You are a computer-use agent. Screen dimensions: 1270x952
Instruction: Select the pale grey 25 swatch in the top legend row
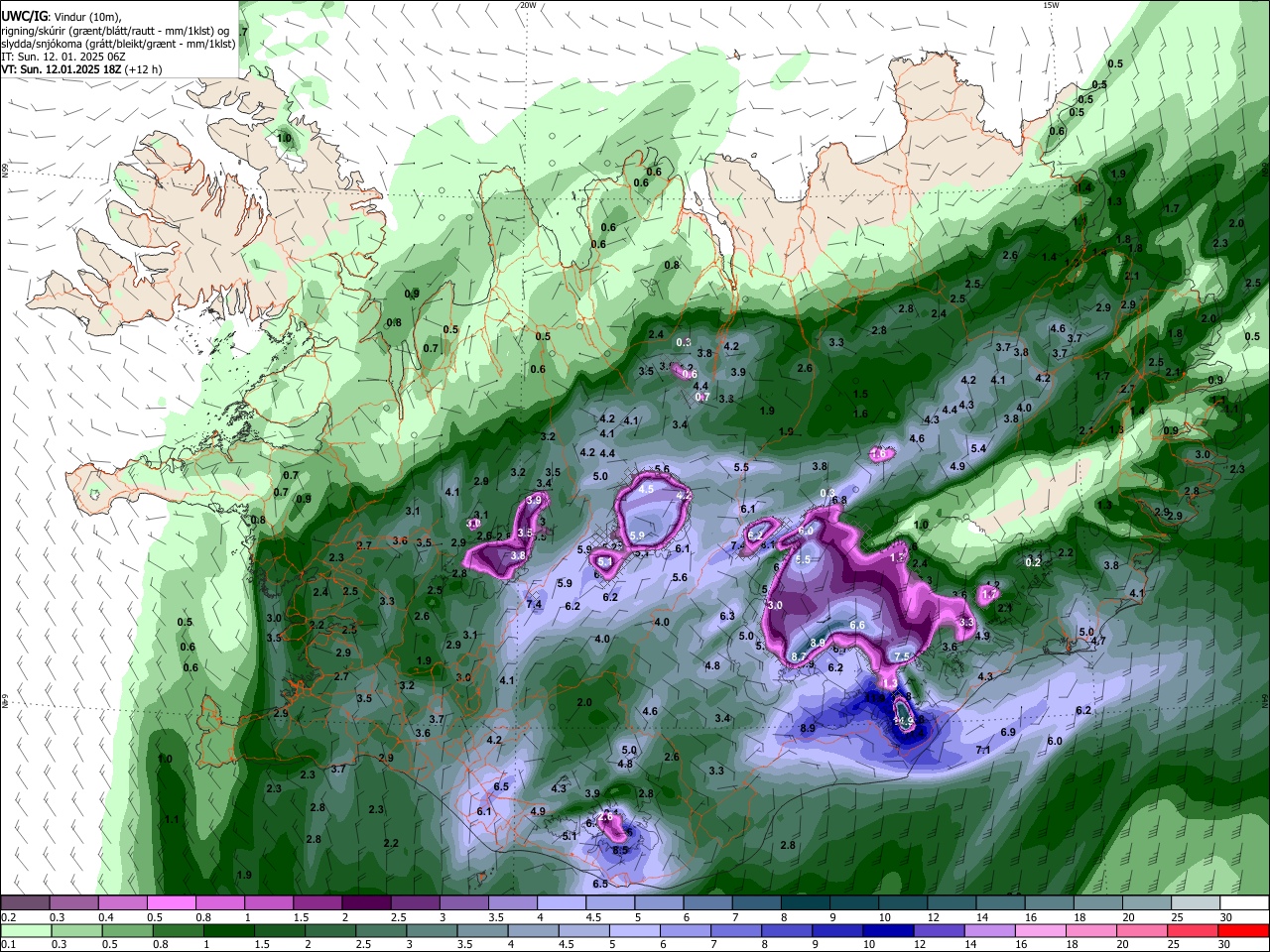pos(1197,902)
